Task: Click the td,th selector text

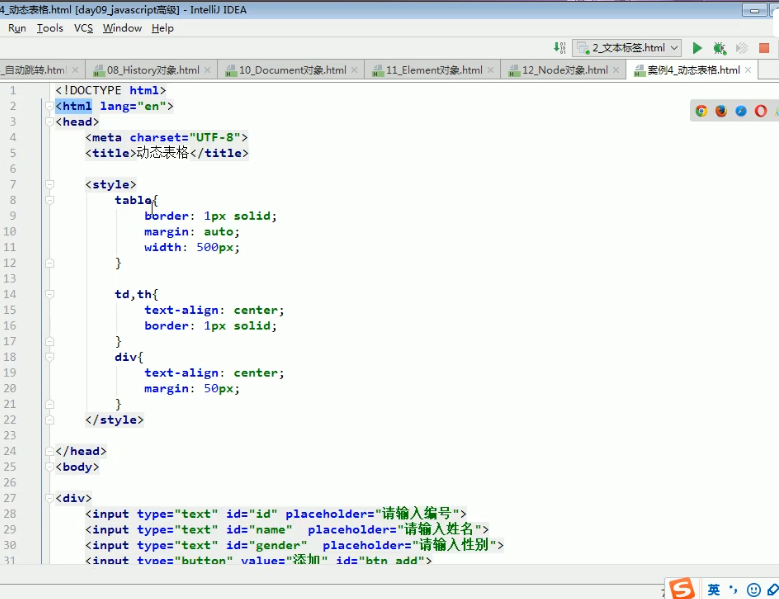Action: (133, 294)
